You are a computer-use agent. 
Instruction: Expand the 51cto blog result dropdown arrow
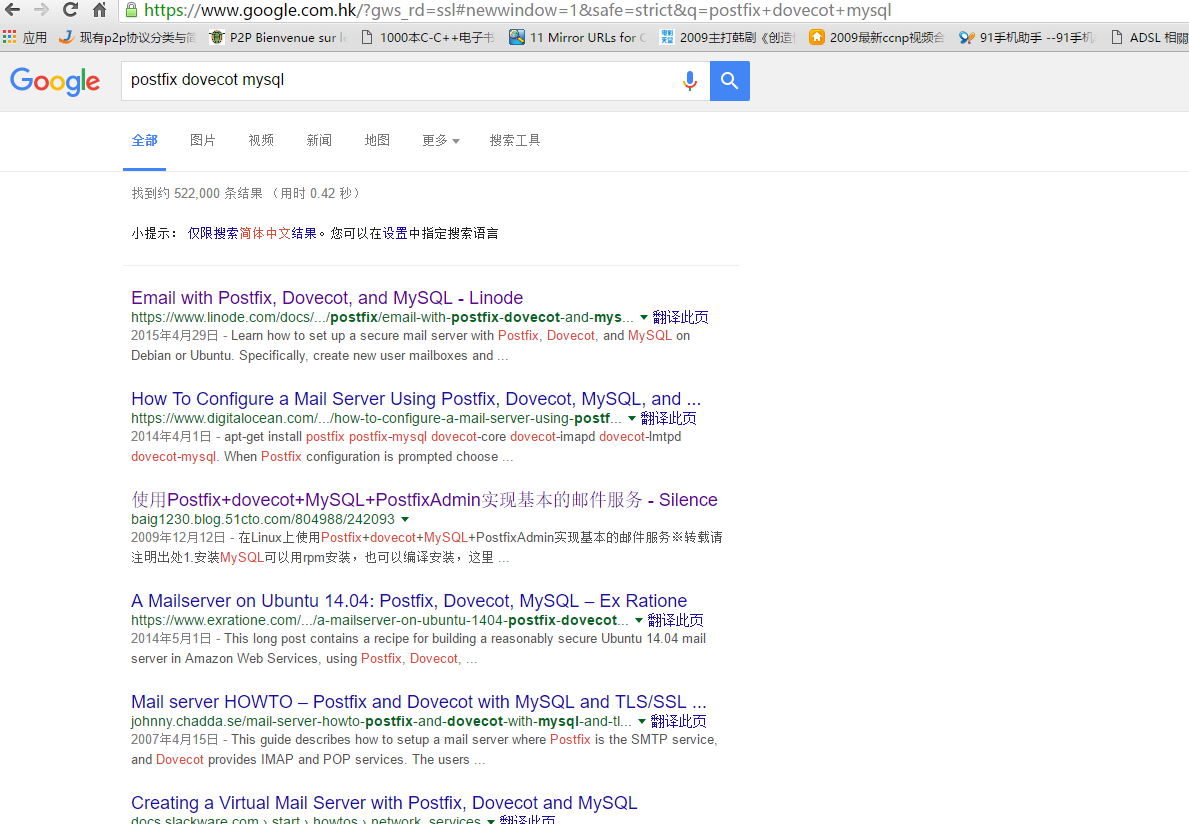405,519
